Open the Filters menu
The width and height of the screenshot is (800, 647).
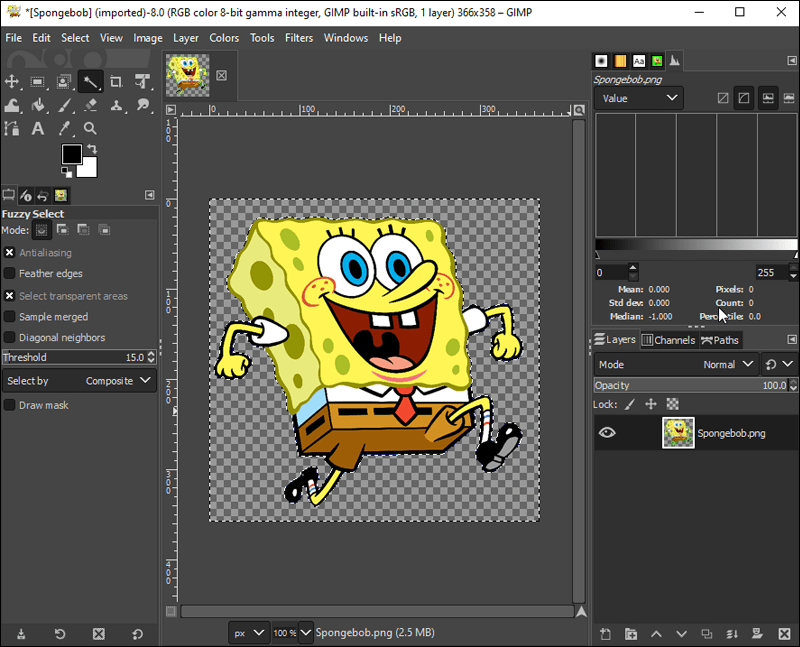click(298, 38)
